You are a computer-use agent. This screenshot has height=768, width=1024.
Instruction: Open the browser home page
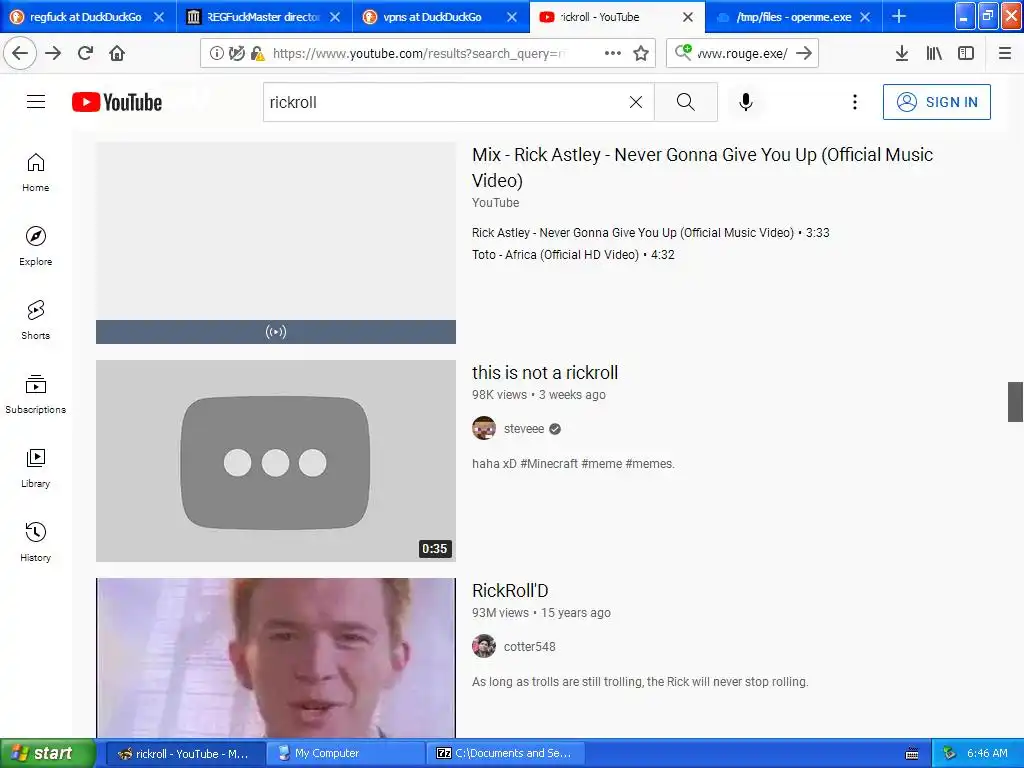[117, 53]
